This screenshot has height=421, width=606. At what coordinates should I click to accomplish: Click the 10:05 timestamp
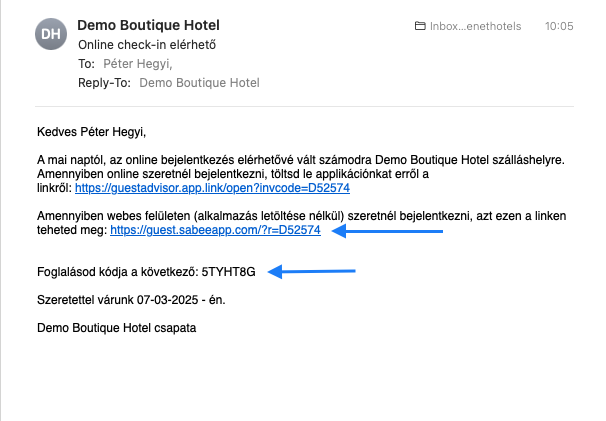(559, 26)
